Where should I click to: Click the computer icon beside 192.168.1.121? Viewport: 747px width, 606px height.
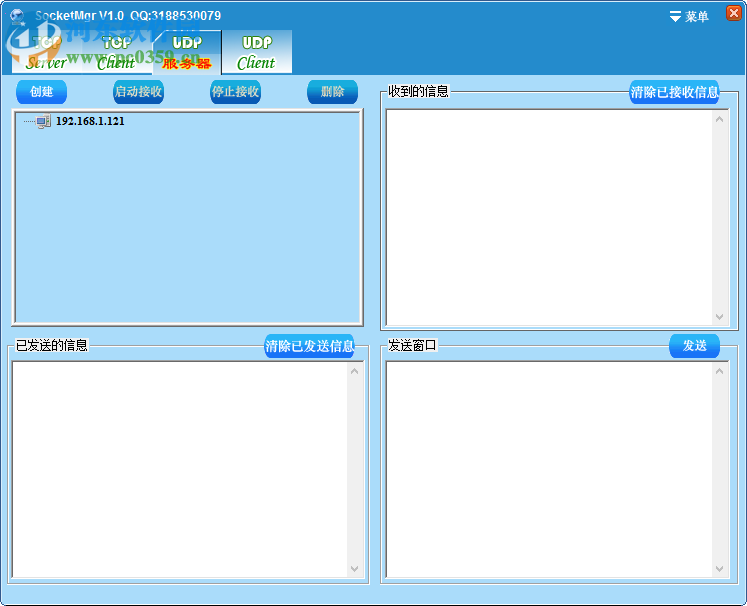pyautogui.click(x=43, y=121)
